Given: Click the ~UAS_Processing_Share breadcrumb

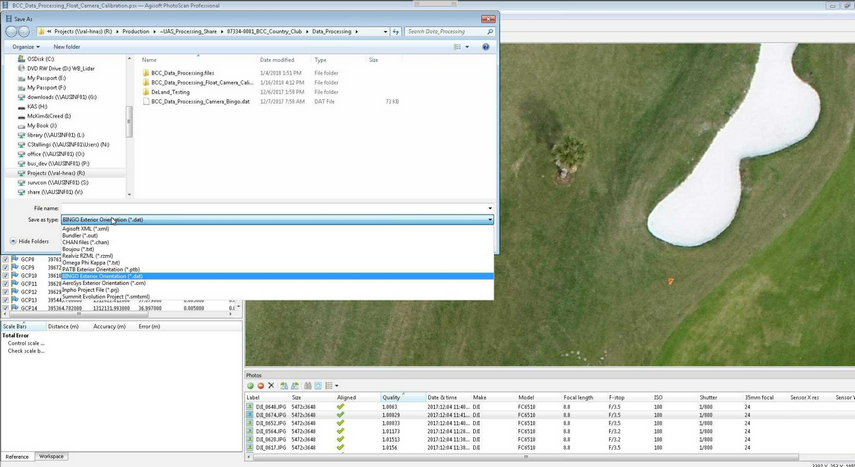Looking at the screenshot, I should 188,32.
